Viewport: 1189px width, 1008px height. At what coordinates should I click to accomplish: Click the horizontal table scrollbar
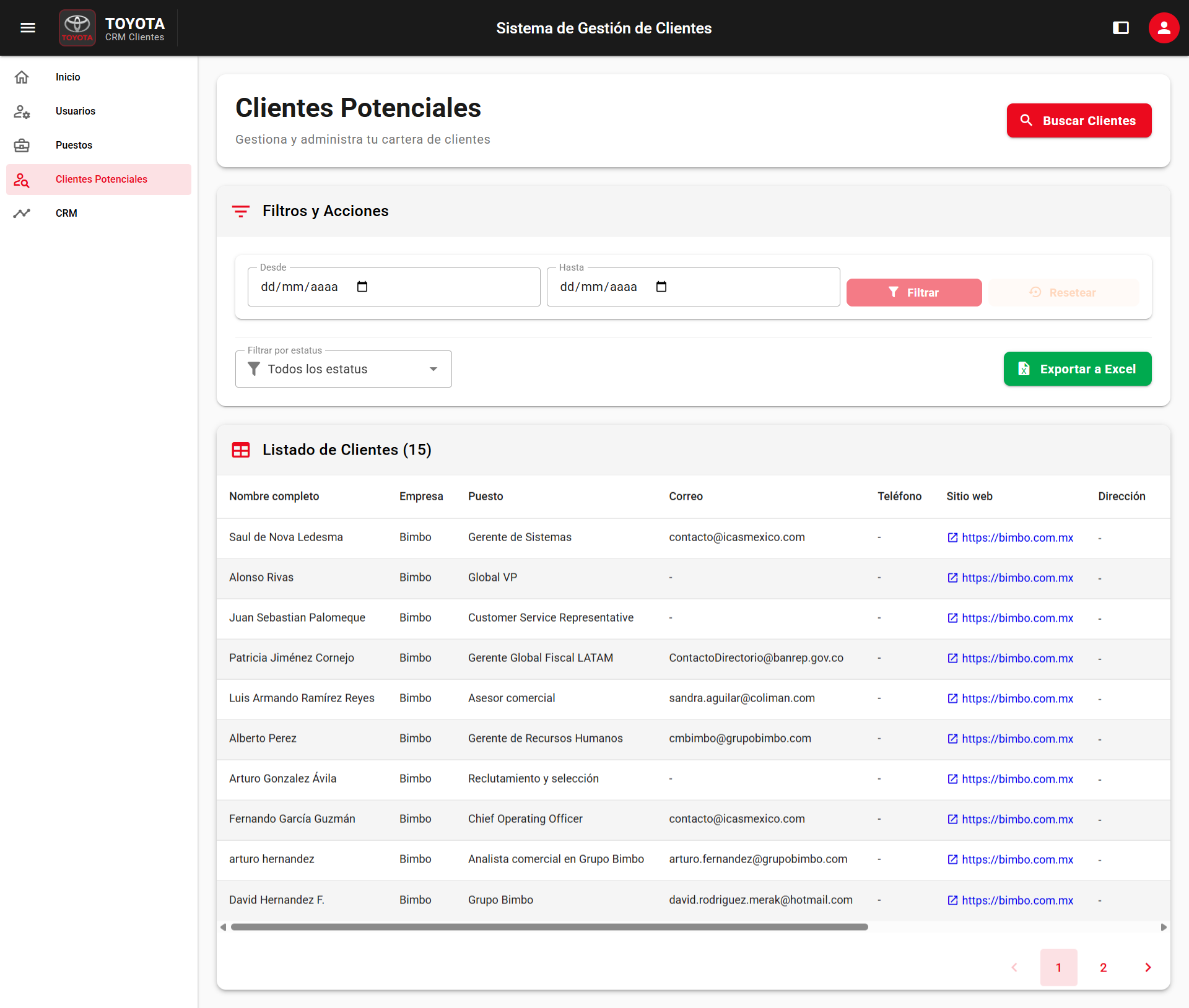(x=549, y=928)
